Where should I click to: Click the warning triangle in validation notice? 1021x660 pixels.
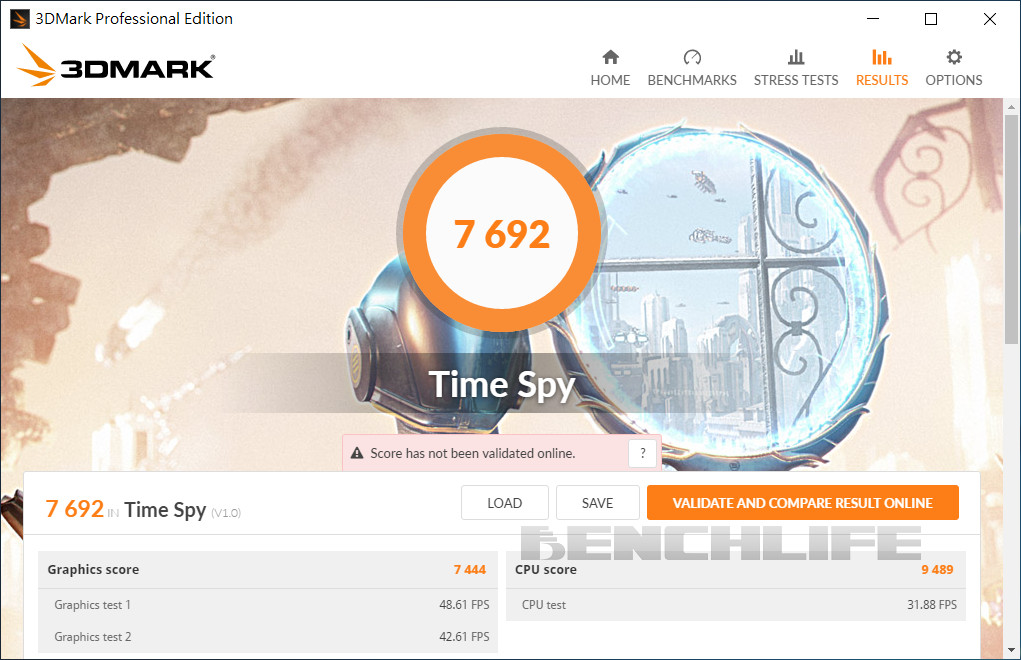pyautogui.click(x=357, y=453)
